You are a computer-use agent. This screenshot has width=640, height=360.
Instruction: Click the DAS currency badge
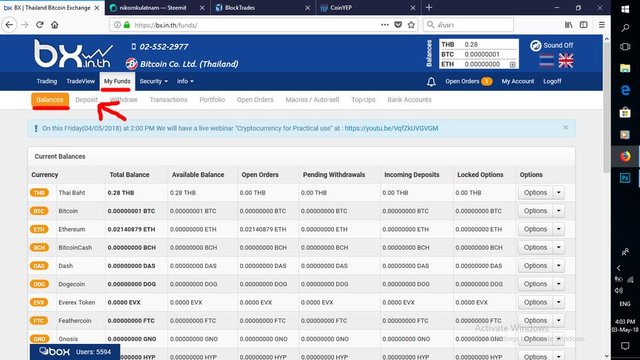click(x=39, y=266)
